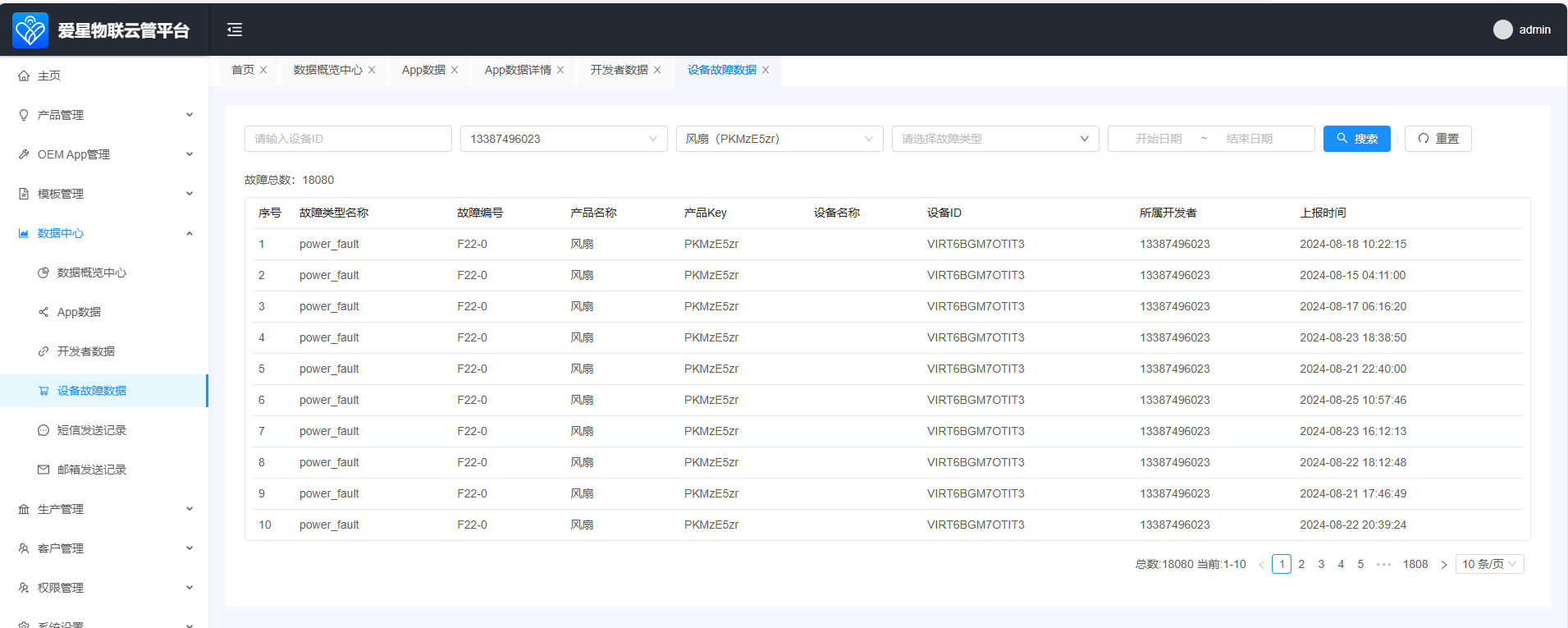The height and width of the screenshot is (628, 1568).
Task: Click the 开始日期 date field
Action: point(1159,139)
